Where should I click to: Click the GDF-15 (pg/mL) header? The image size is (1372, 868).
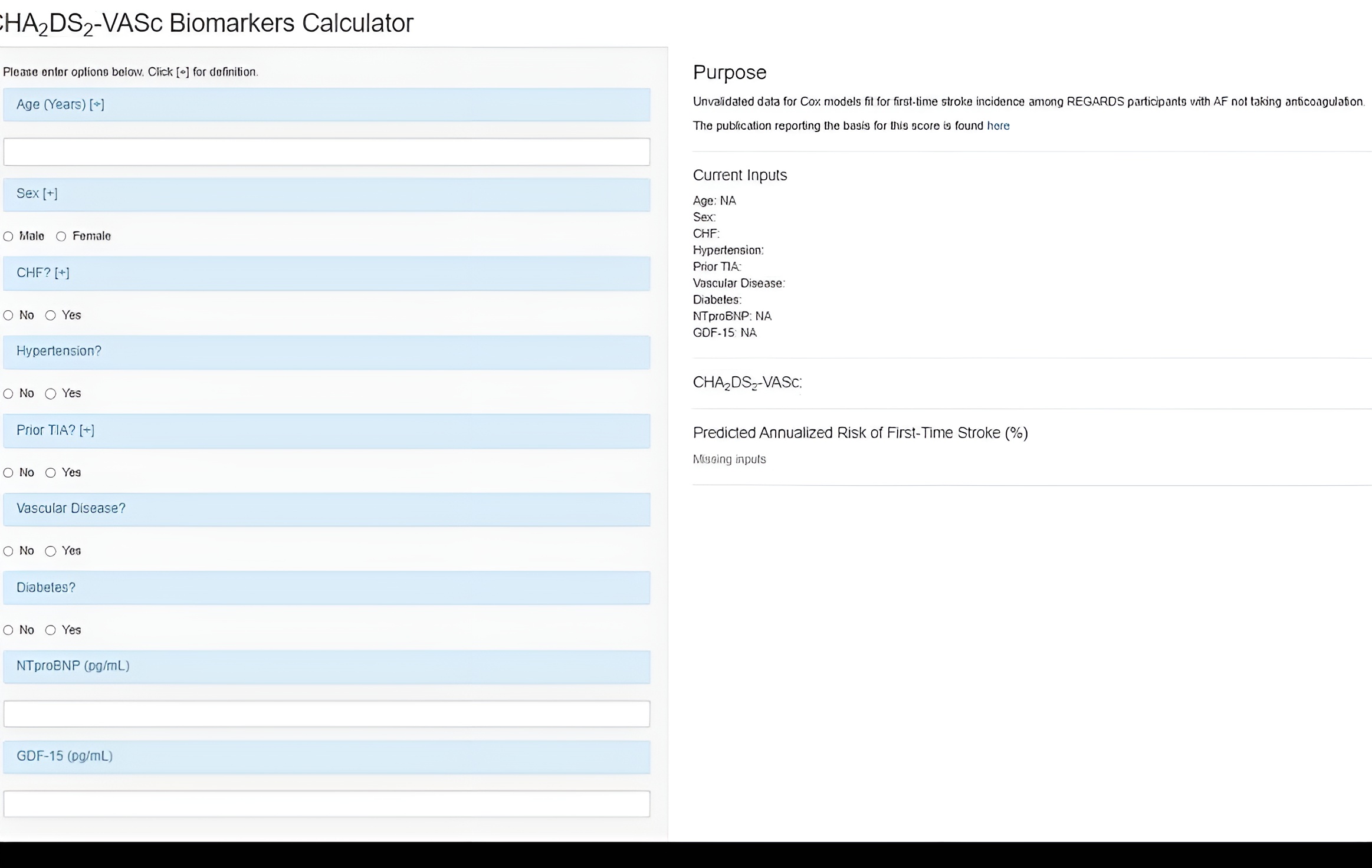pos(327,757)
